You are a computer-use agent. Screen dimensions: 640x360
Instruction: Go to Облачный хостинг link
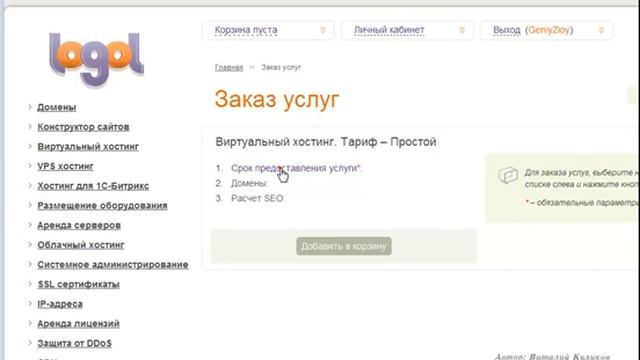click(81, 245)
